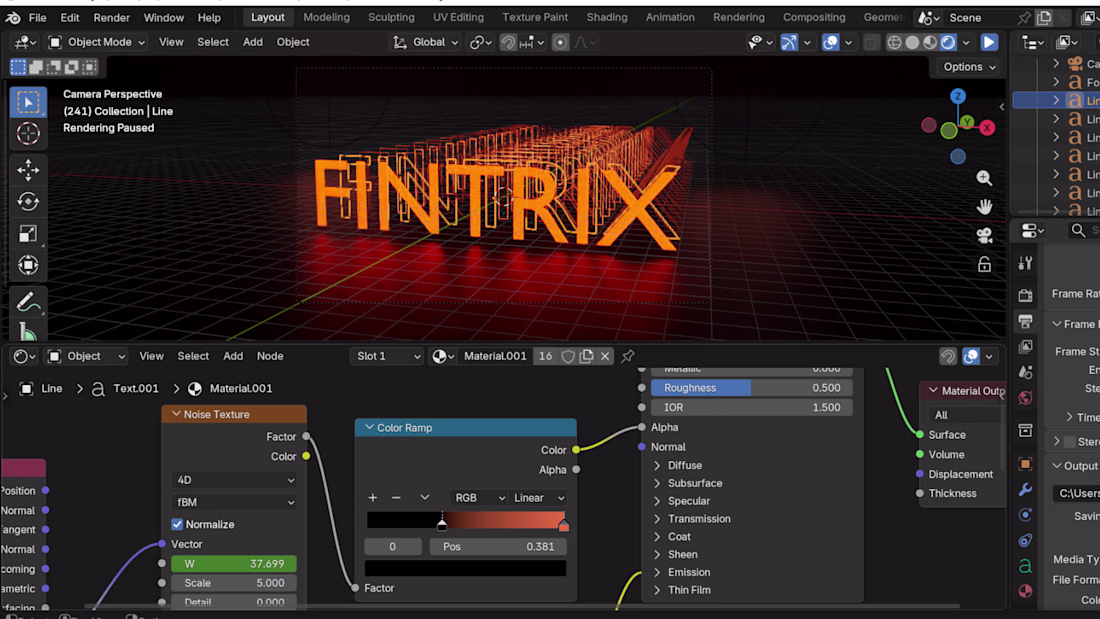Screen dimensions: 1100x619
Task: Activate the Annotate pencil tool
Action: pyautogui.click(x=28, y=302)
